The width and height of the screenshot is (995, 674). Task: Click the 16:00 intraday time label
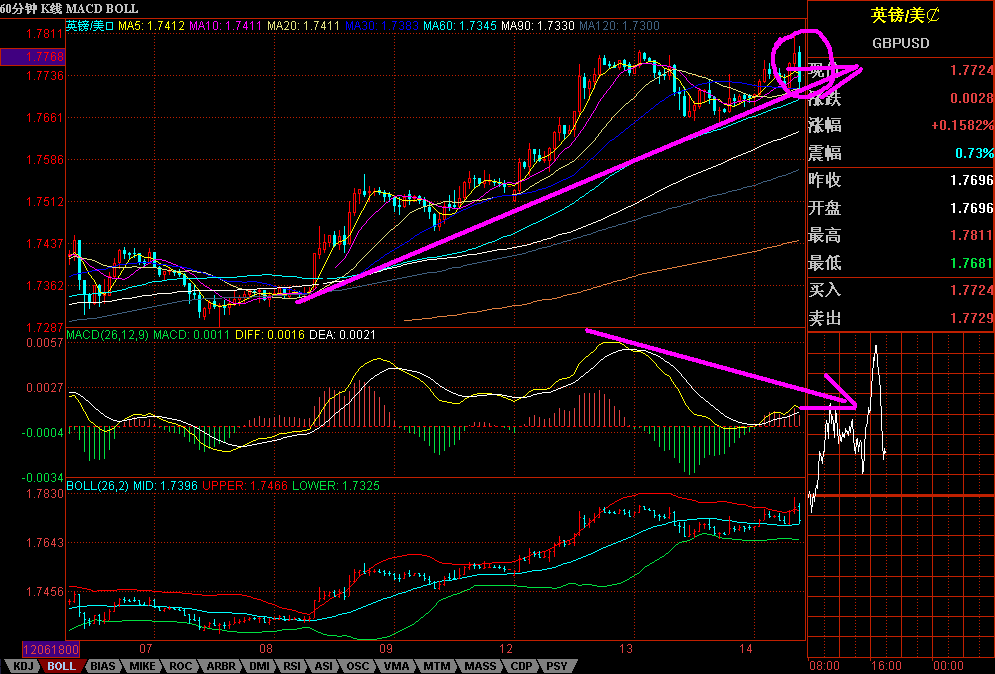pyautogui.click(x=886, y=666)
